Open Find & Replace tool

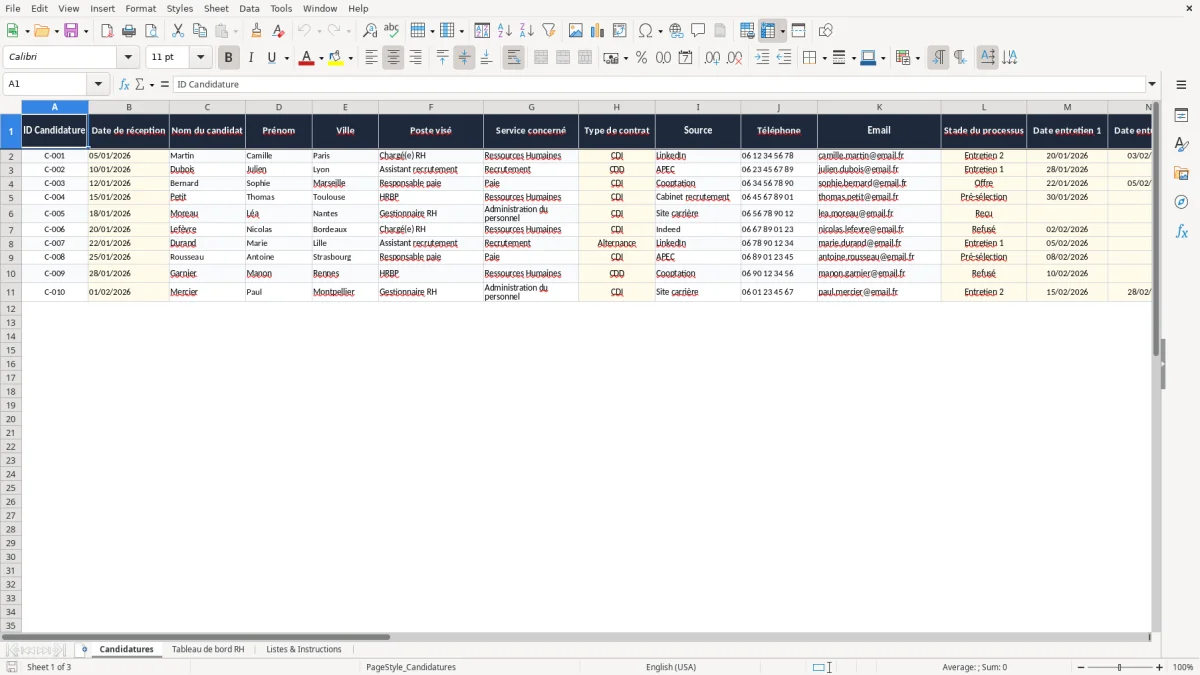pyautogui.click(x=370, y=31)
